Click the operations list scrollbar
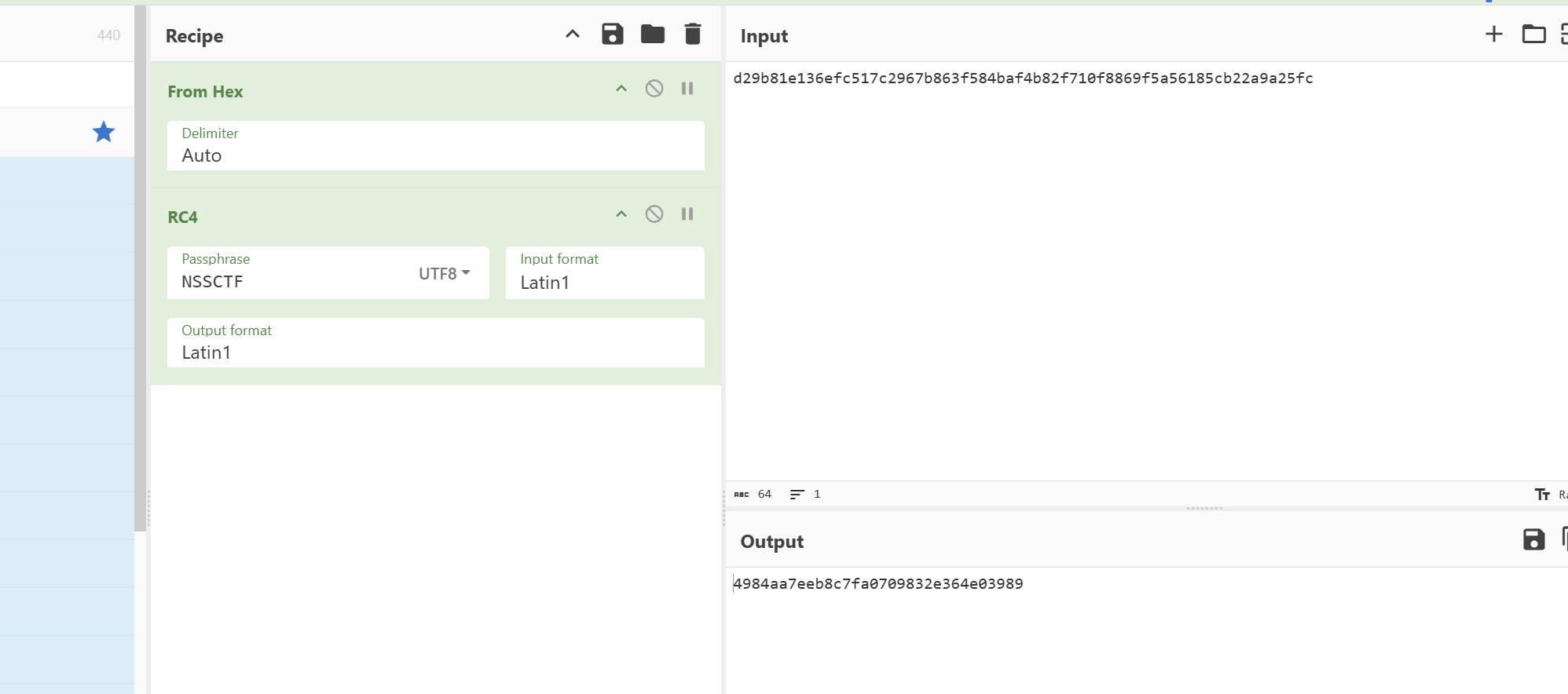 tap(140, 267)
